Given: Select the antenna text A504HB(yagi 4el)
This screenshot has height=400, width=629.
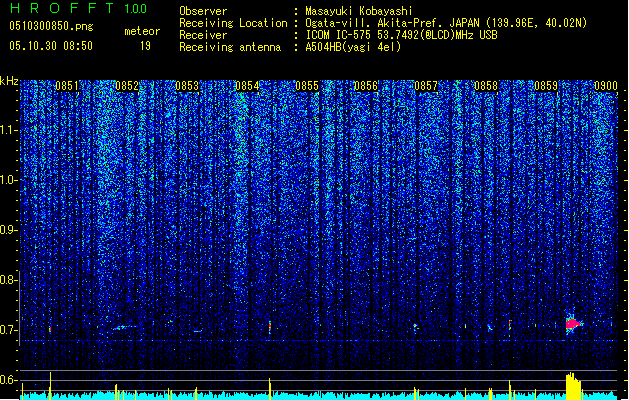Looking at the screenshot, I should pyautogui.click(x=353, y=47).
